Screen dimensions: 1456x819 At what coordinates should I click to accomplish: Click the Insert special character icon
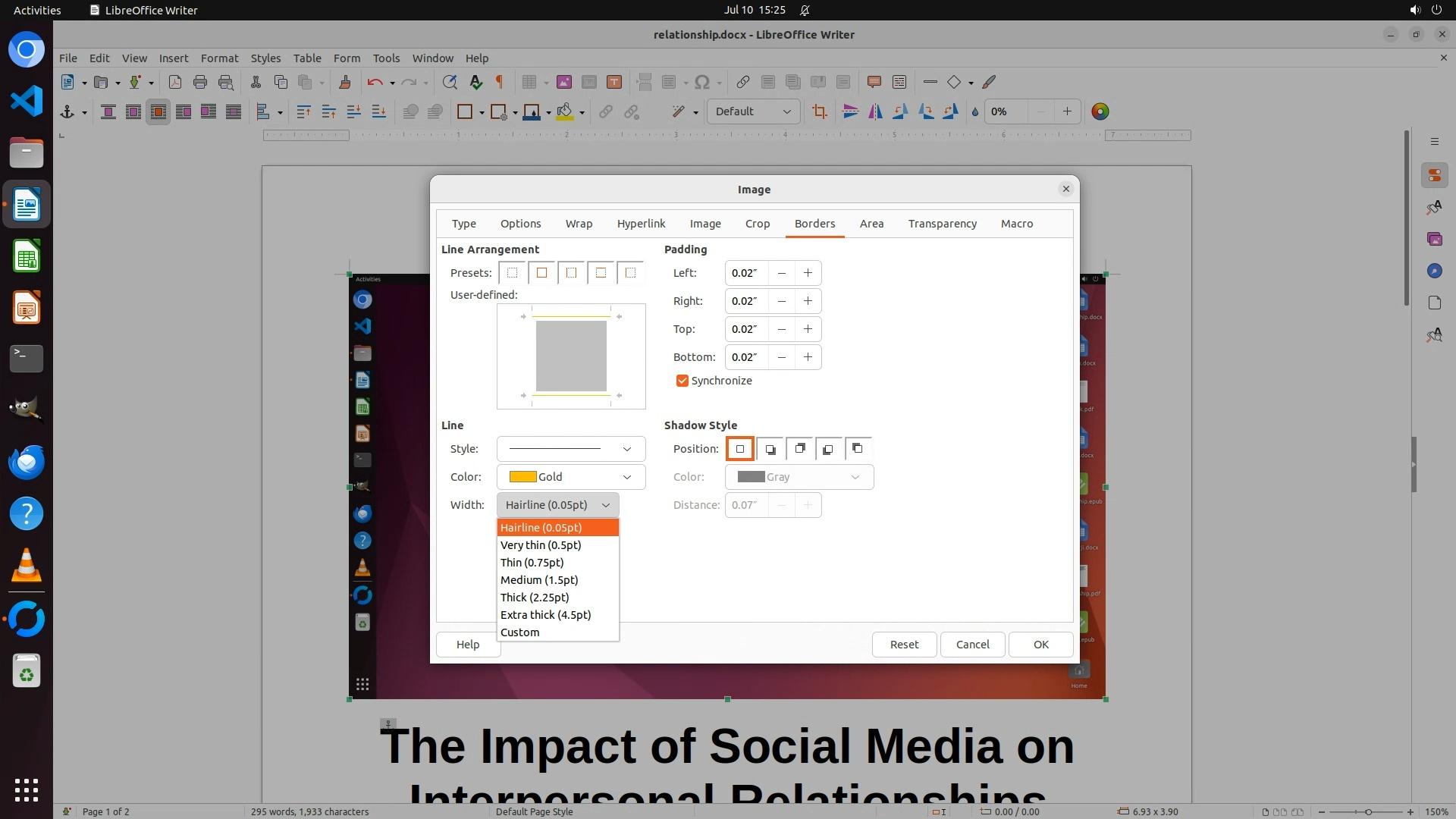coord(702,82)
